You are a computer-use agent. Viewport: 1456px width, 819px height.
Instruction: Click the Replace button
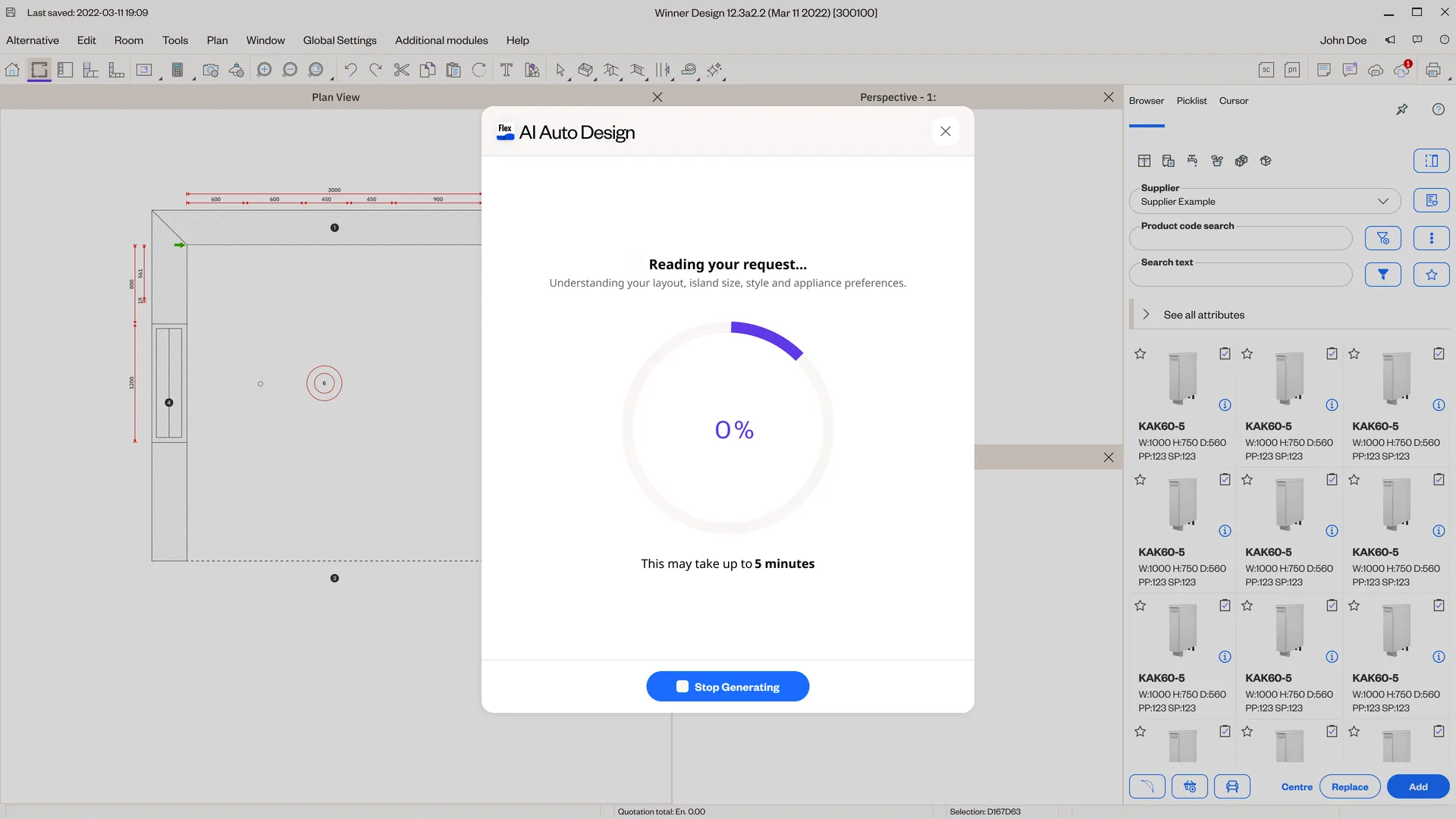[x=1350, y=786]
